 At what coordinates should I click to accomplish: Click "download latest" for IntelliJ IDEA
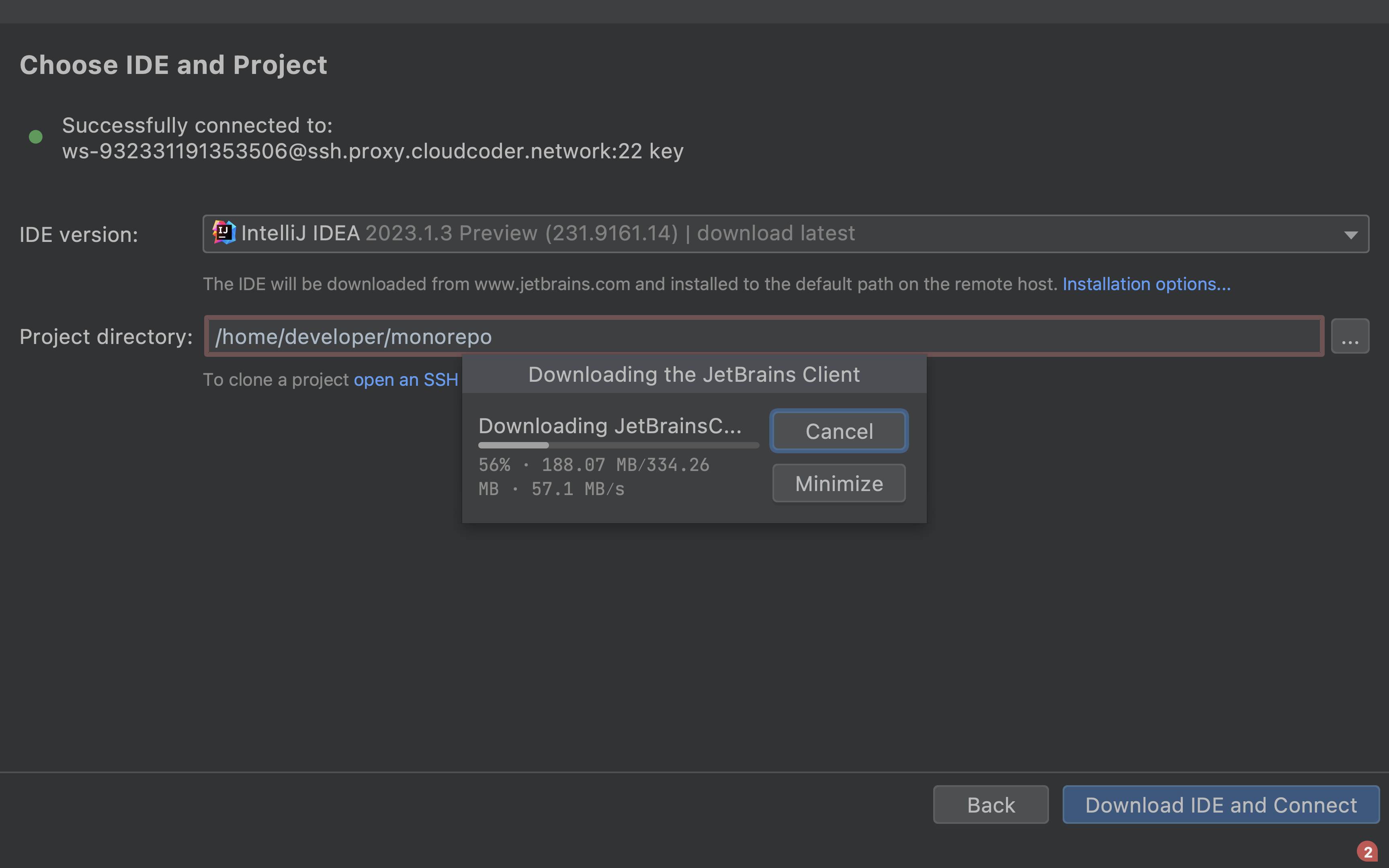coord(775,233)
